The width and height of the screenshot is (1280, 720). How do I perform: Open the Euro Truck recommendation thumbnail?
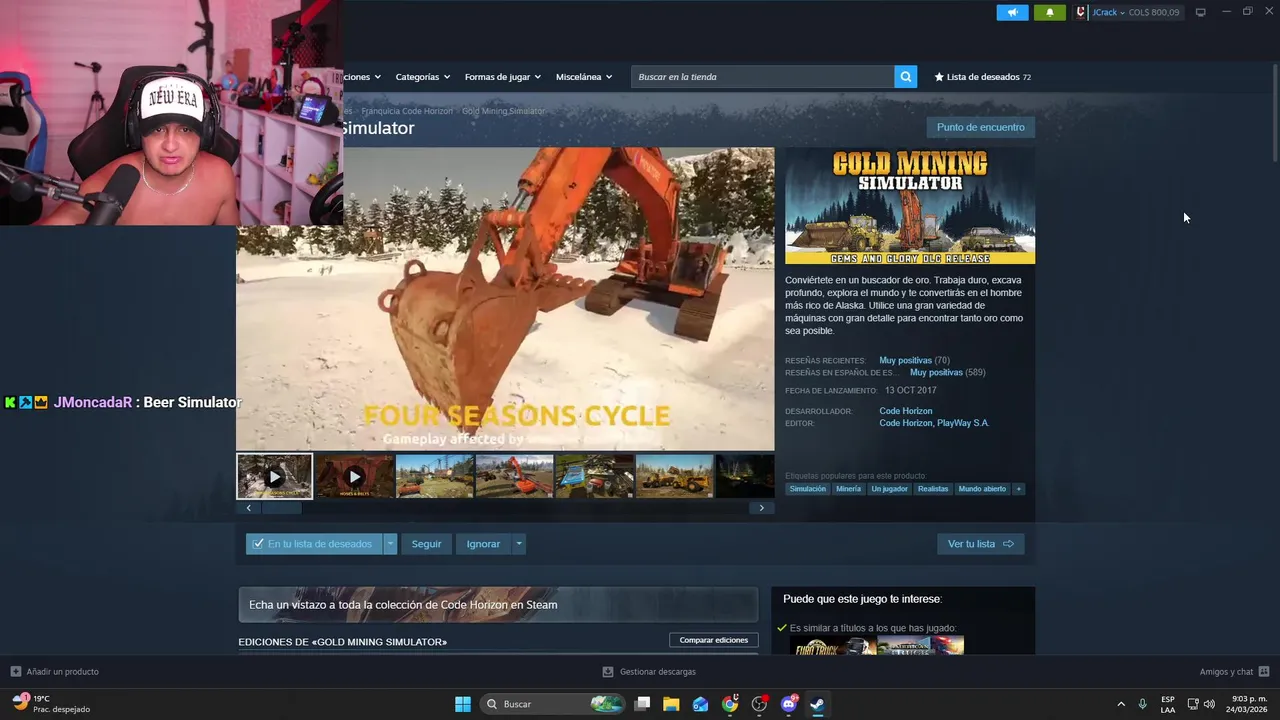click(x=832, y=646)
